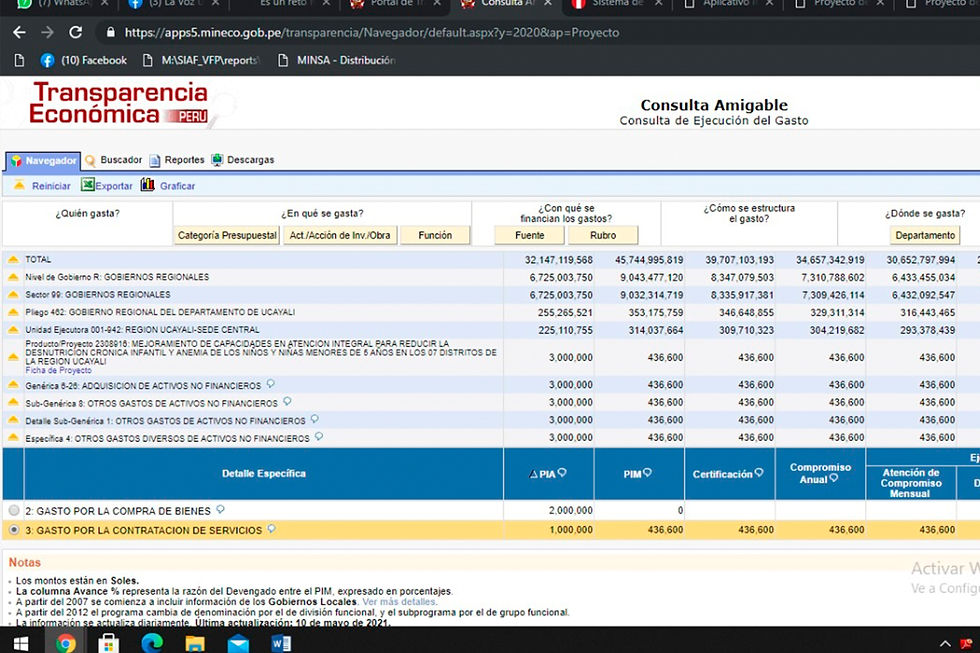Click the Exportar Excel icon
Image resolution: width=980 pixels, height=653 pixels.
click(88, 185)
